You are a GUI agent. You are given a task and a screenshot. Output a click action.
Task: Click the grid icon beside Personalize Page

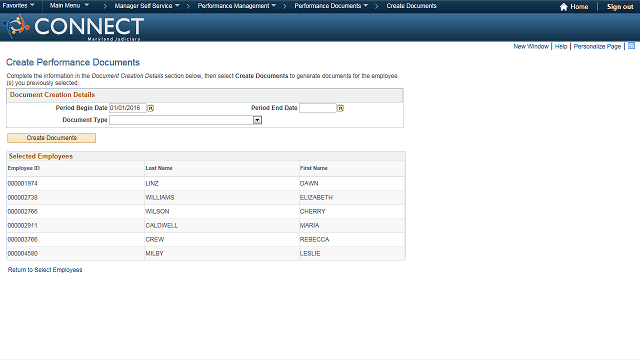pos(631,46)
